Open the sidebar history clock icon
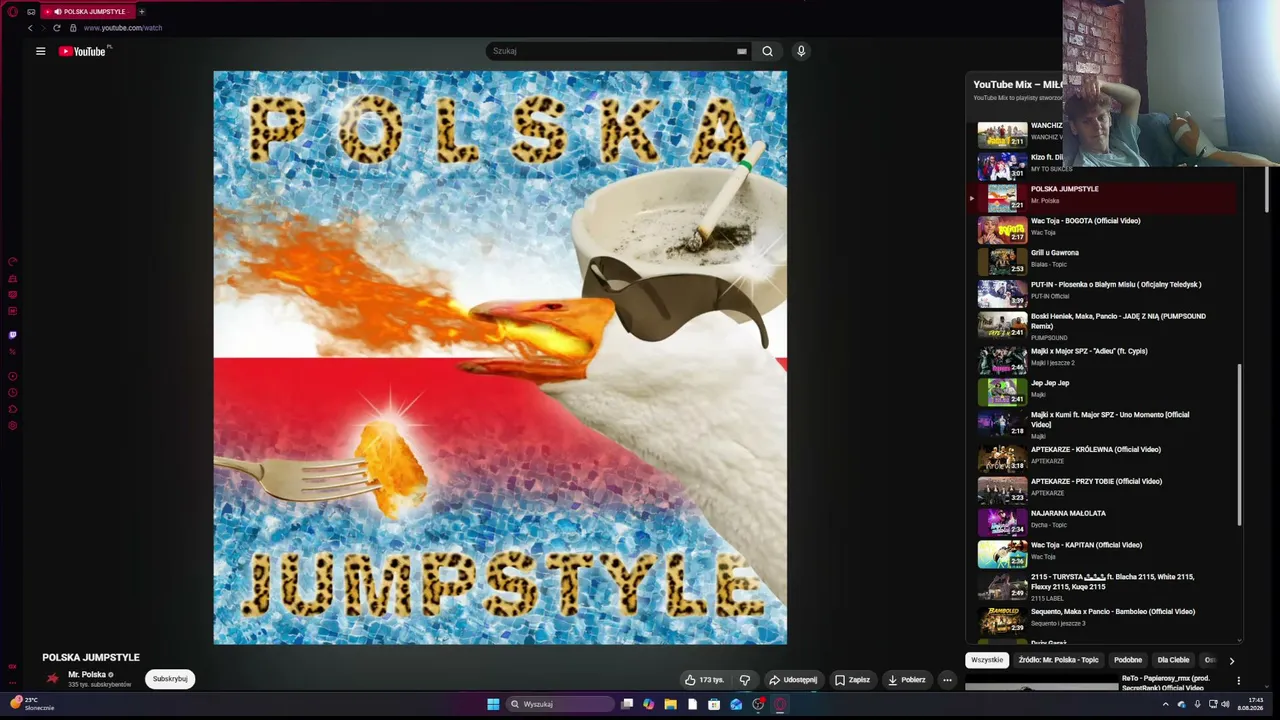Screen dimensions: 1280x720 pos(13,393)
